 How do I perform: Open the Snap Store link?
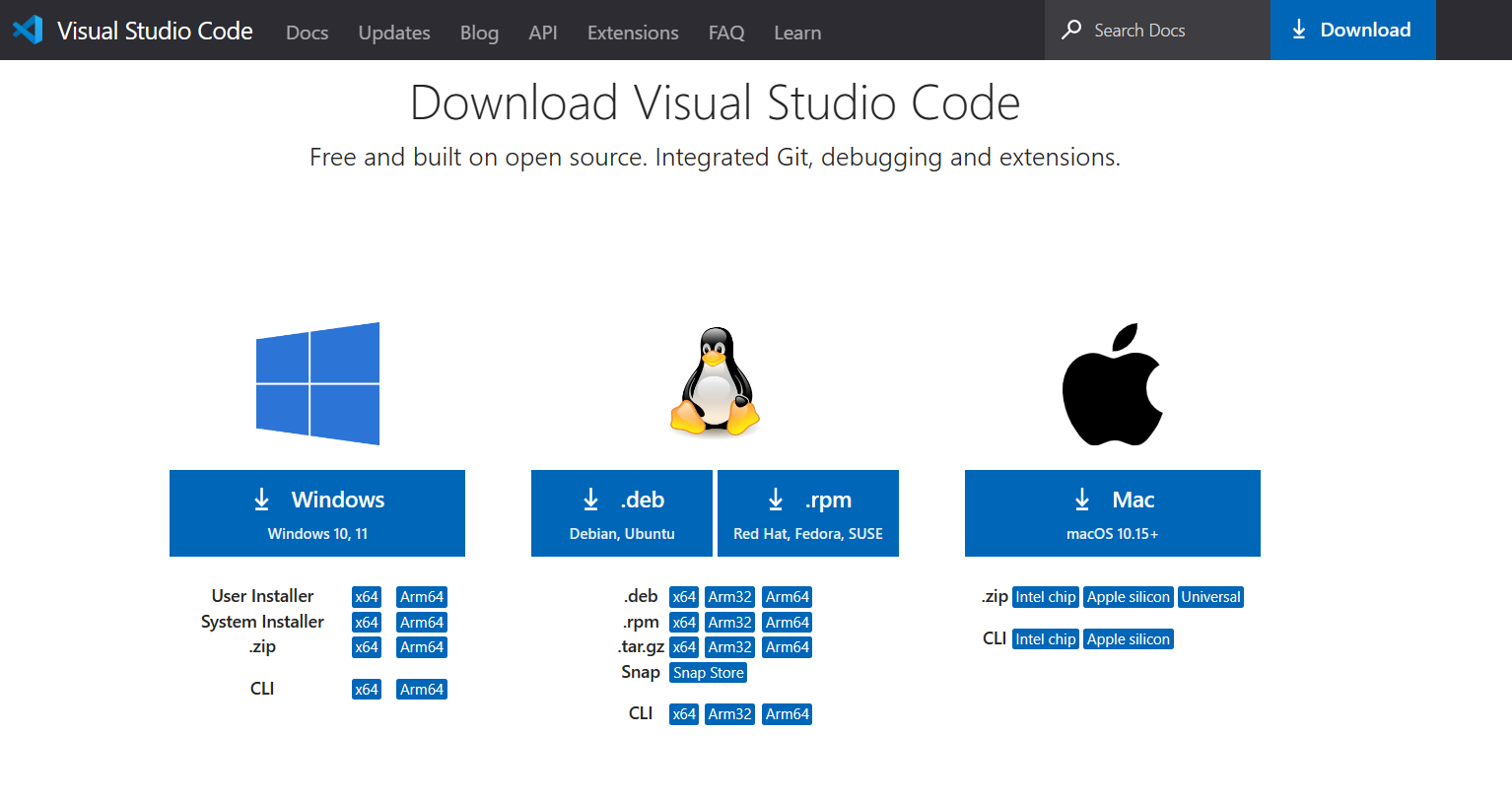709,673
